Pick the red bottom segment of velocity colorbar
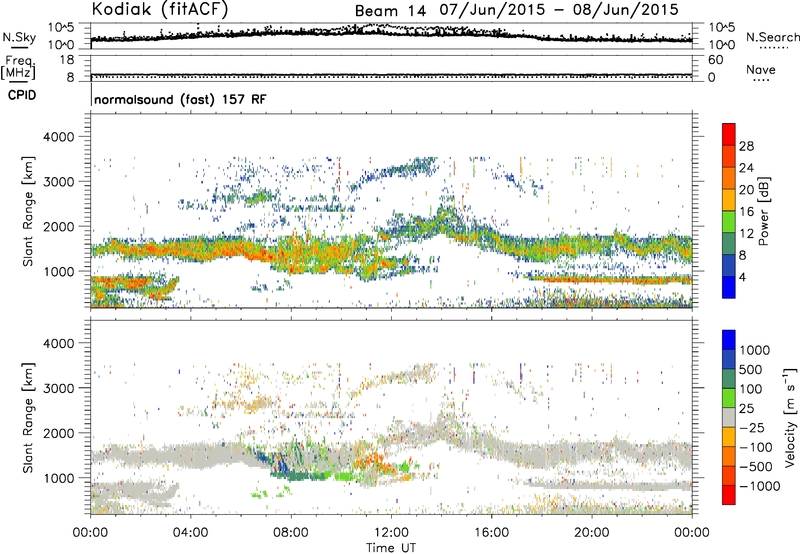Screen dimensions: 800x554 [729, 495]
